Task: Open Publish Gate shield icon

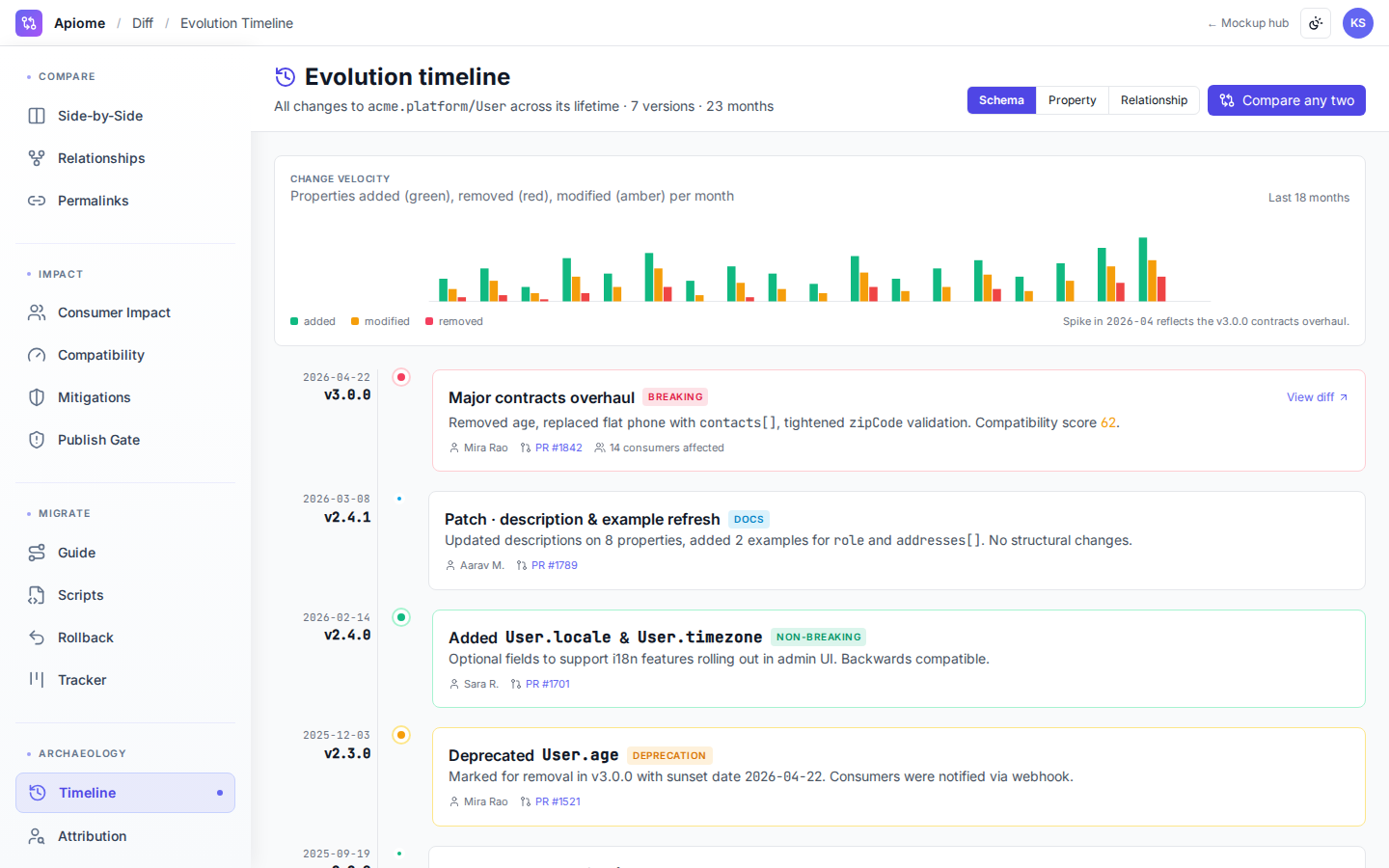Action: pos(37,440)
